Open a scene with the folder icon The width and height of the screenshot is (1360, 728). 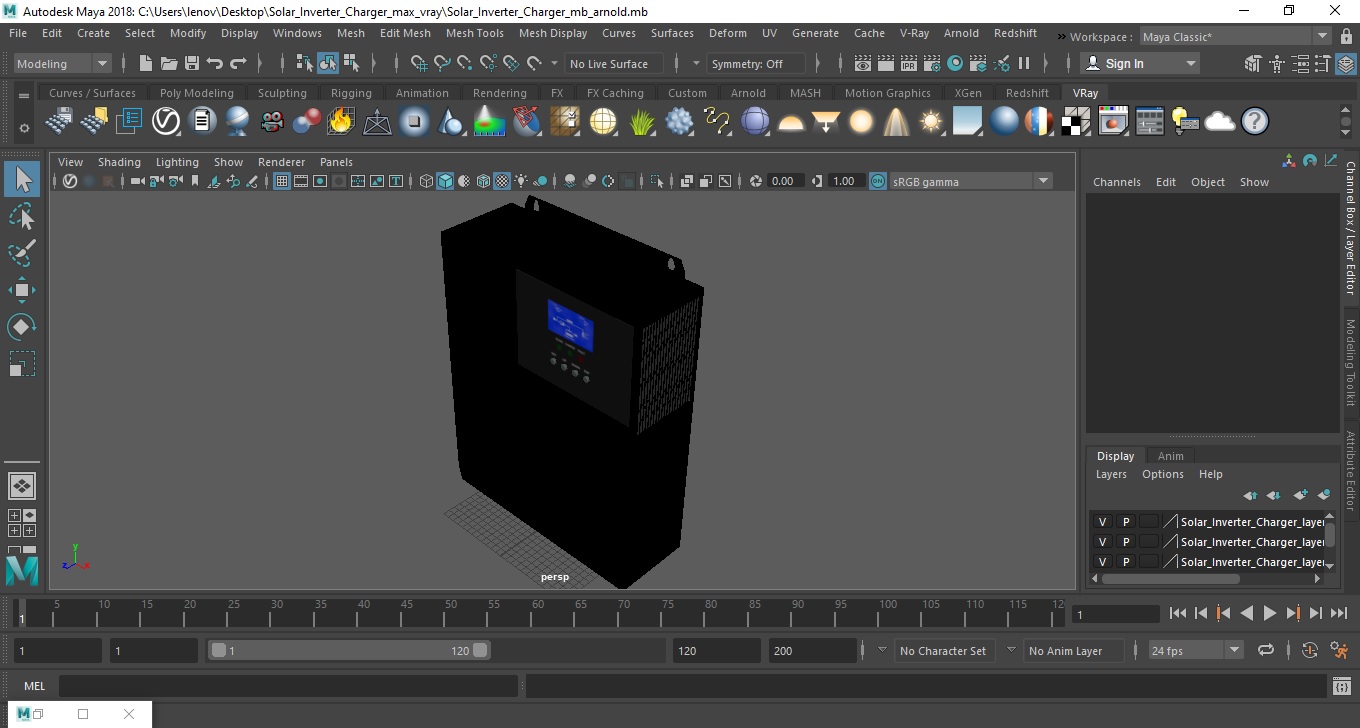tap(169, 63)
